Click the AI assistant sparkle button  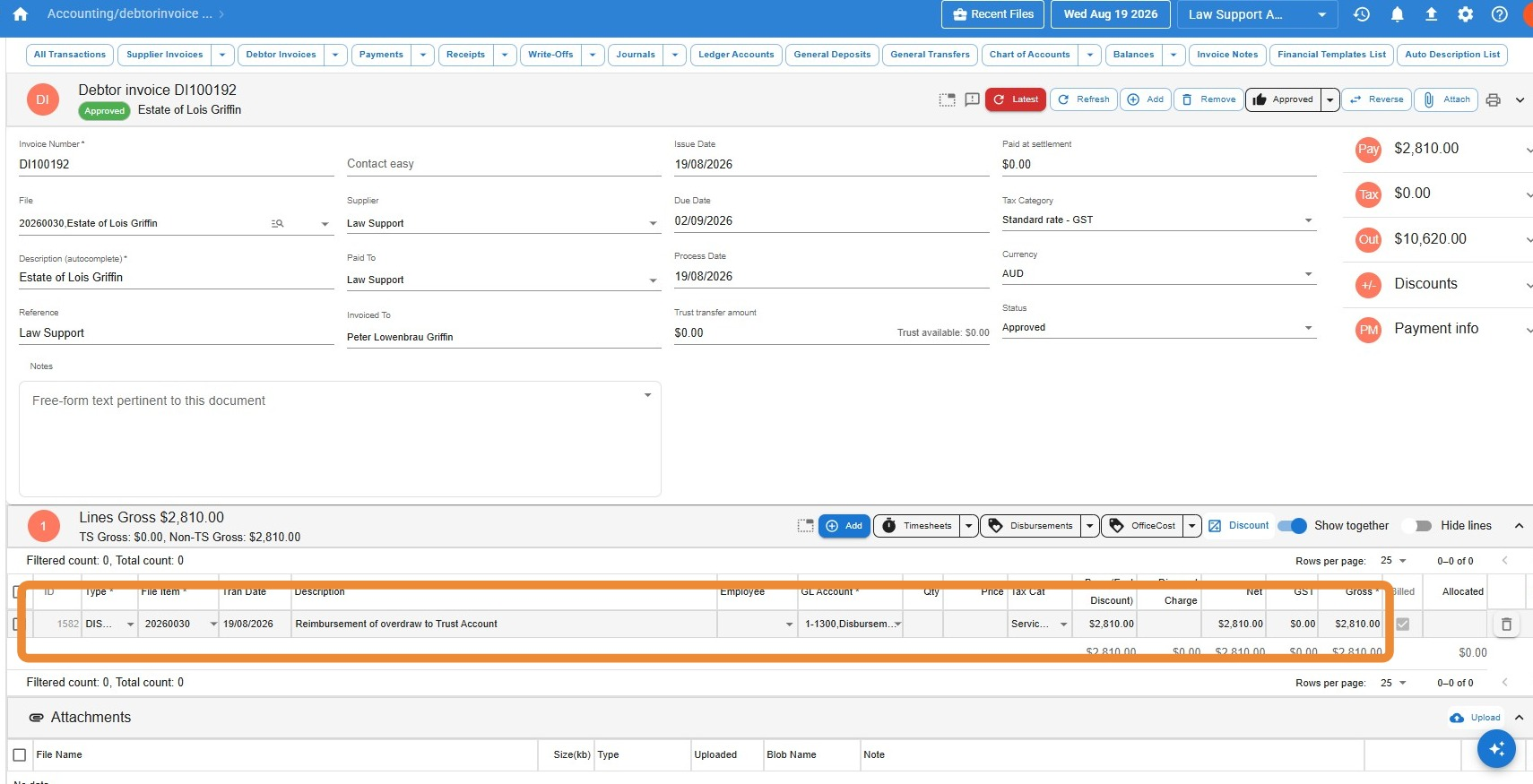(1496, 748)
